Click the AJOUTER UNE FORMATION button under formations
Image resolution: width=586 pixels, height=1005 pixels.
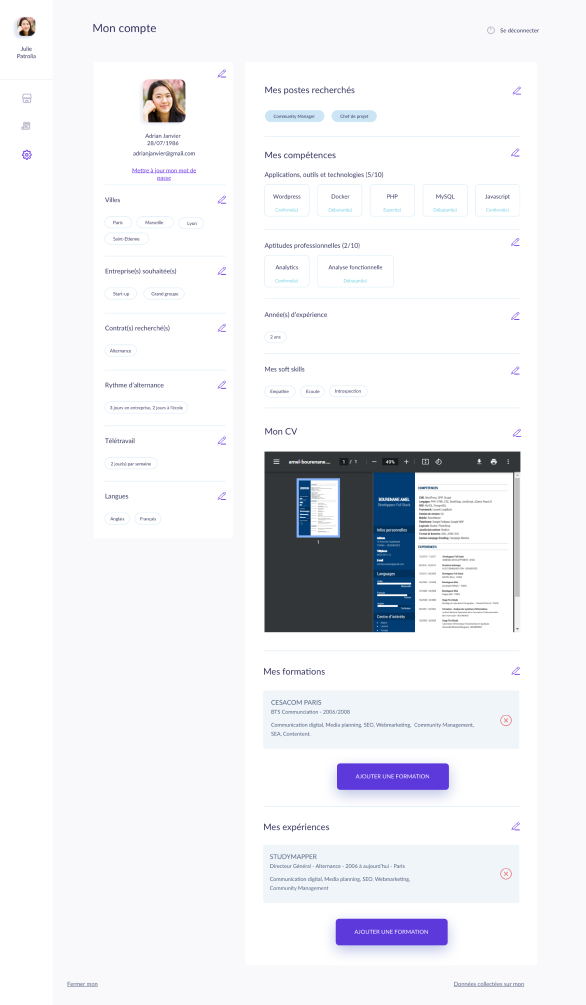click(x=393, y=776)
